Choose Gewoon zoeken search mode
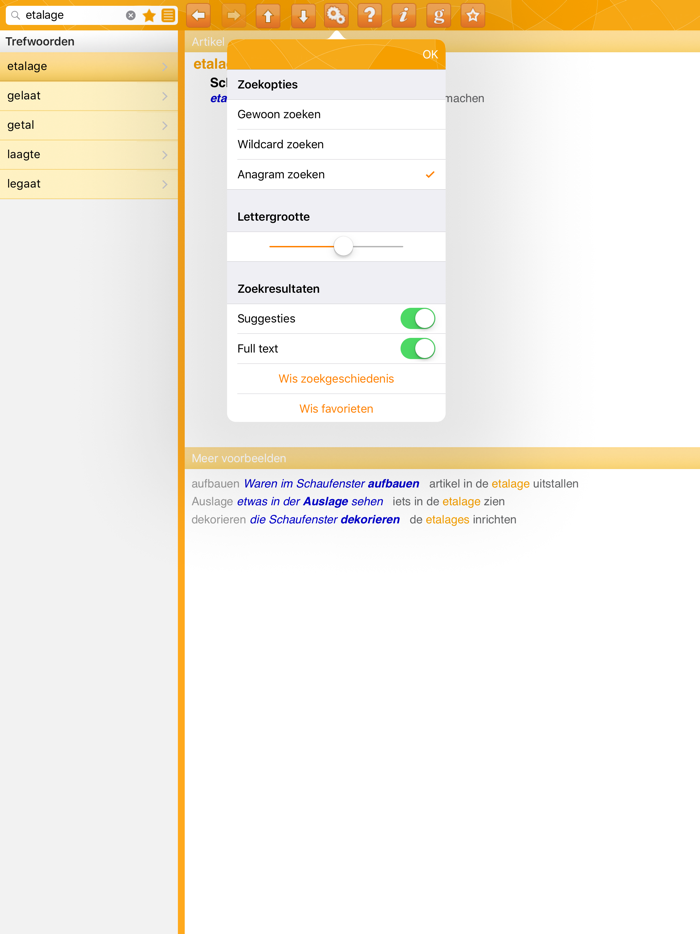The width and height of the screenshot is (700, 934). point(336,114)
